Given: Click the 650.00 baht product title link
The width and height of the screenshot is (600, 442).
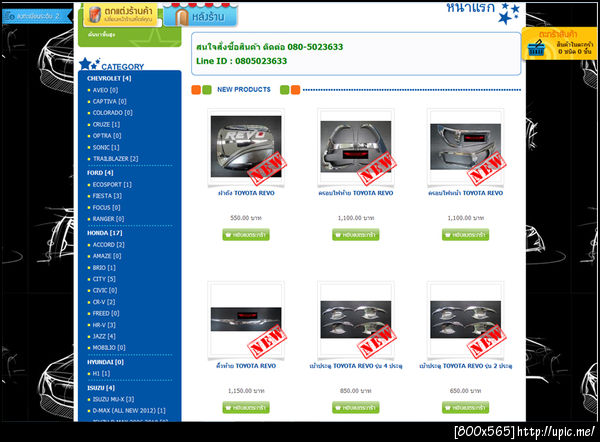Looking at the screenshot, I should coord(465,366).
